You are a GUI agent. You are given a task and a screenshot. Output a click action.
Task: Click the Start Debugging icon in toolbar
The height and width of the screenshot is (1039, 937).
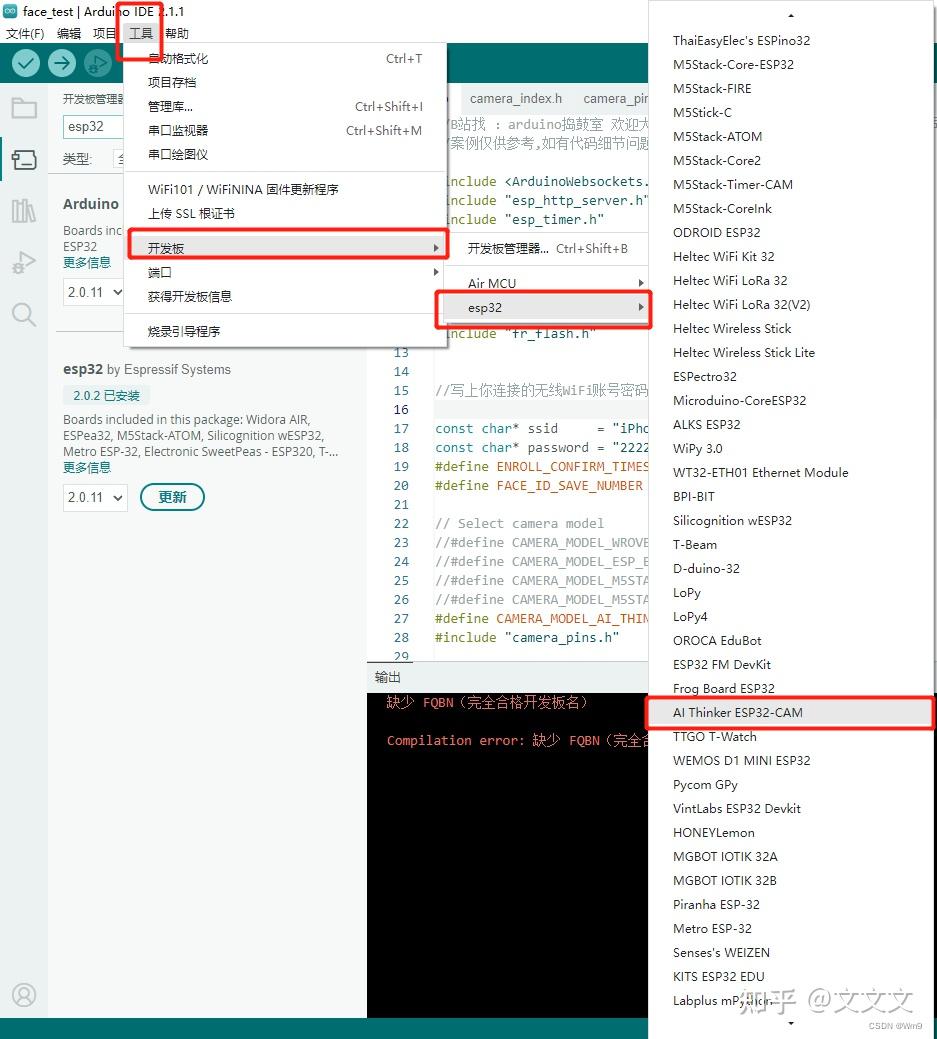[x=97, y=63]
